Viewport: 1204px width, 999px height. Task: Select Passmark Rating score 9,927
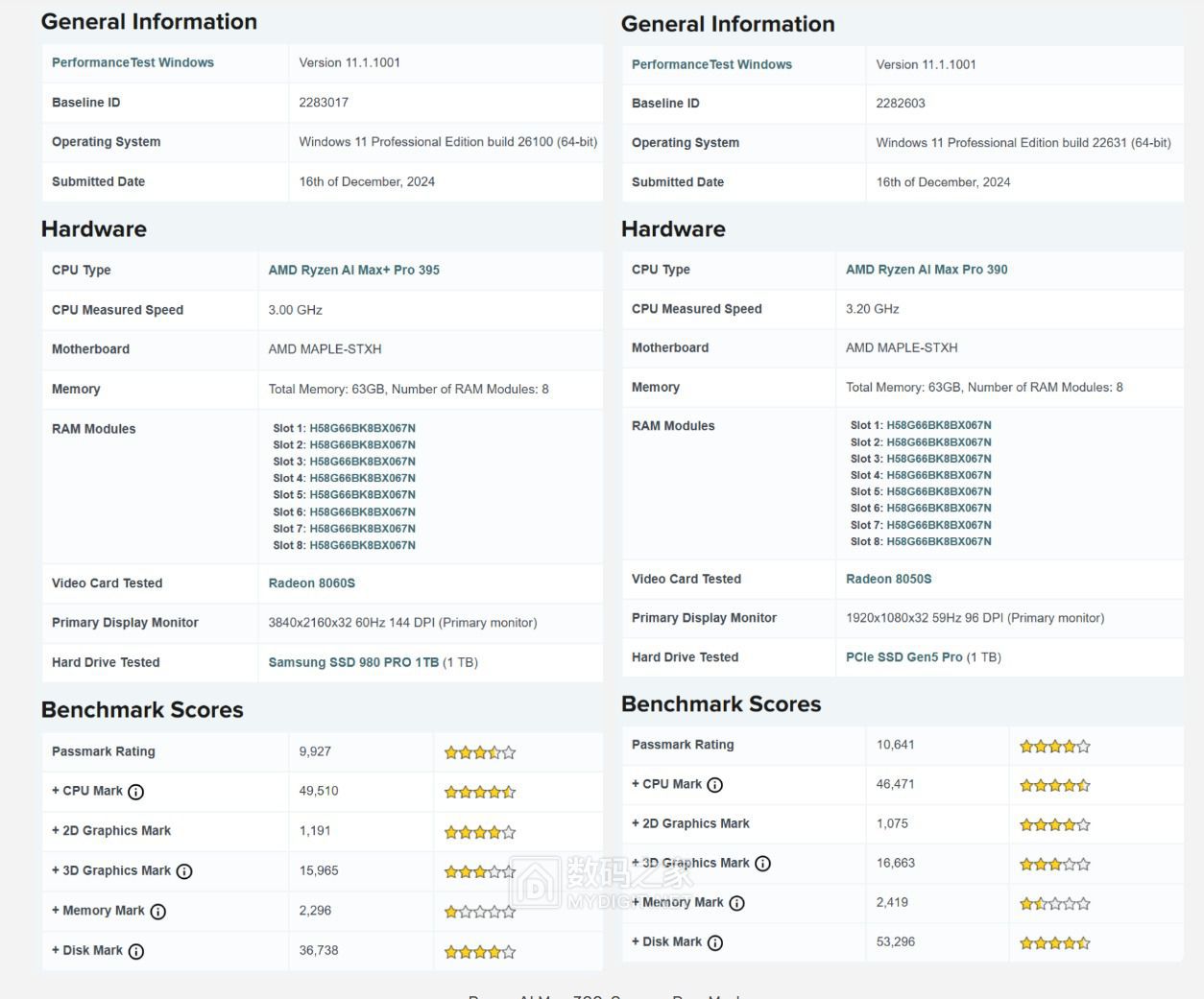315,751
